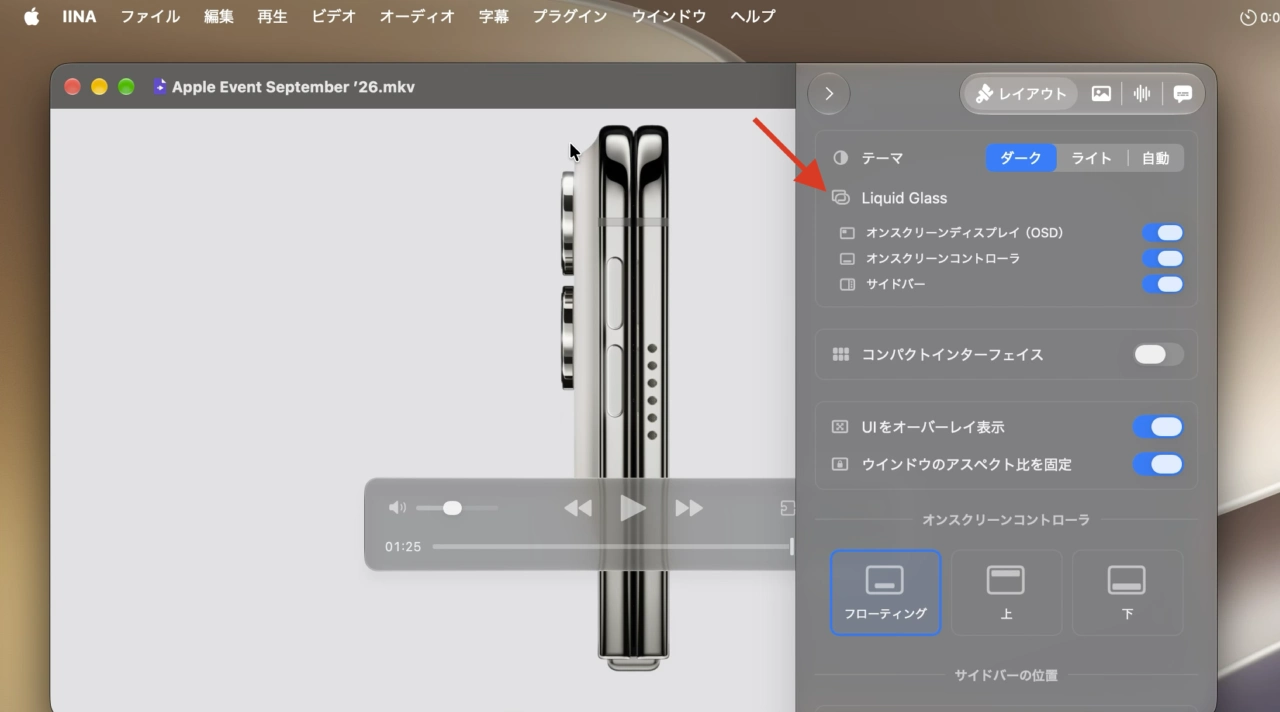Click the サイドバー row icon
This screenshot has width=1280, height=712.
847,284
